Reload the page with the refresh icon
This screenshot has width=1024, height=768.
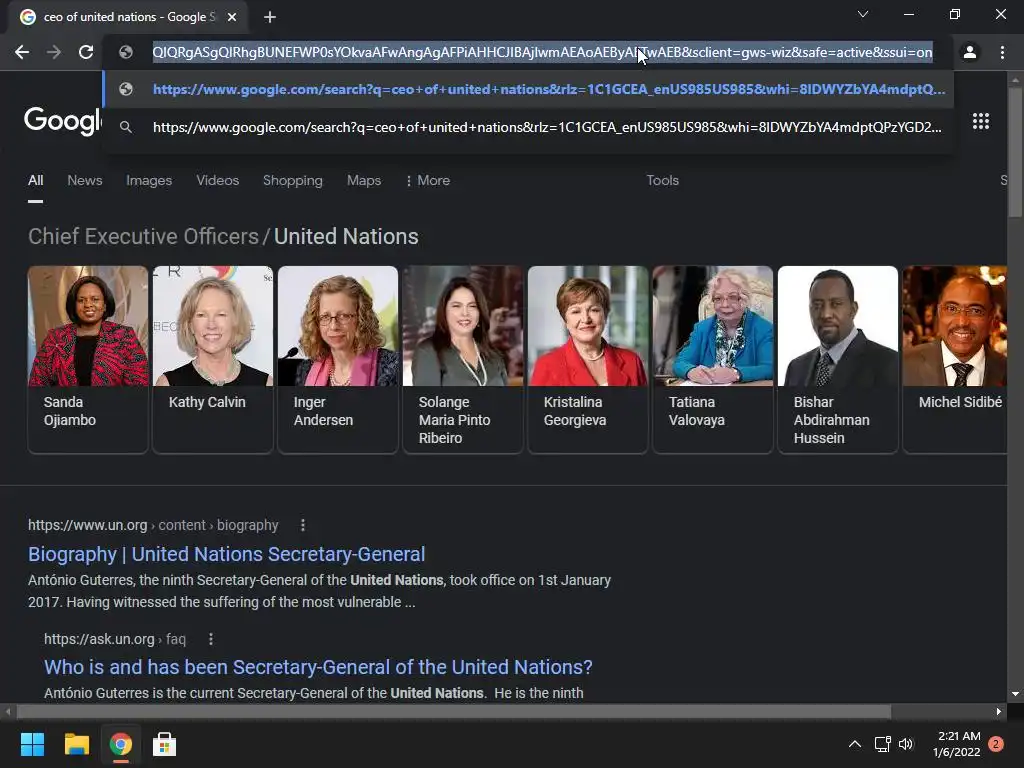pos(86,52)
